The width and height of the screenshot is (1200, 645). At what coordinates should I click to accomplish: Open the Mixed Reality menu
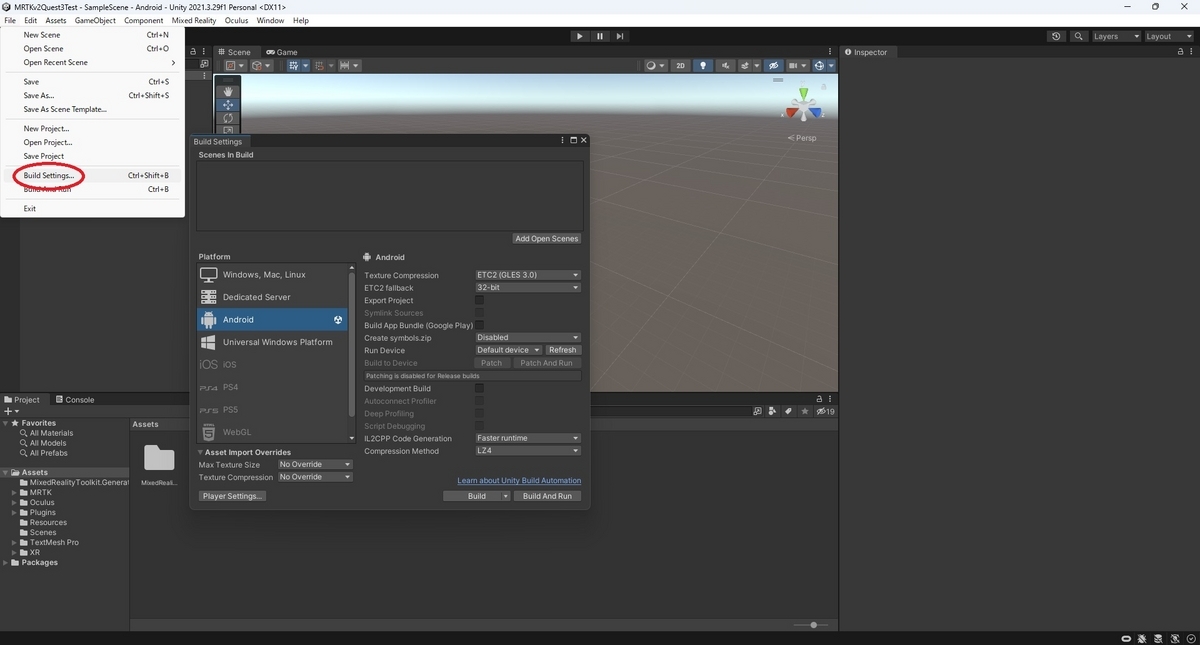tap(194, 20)
